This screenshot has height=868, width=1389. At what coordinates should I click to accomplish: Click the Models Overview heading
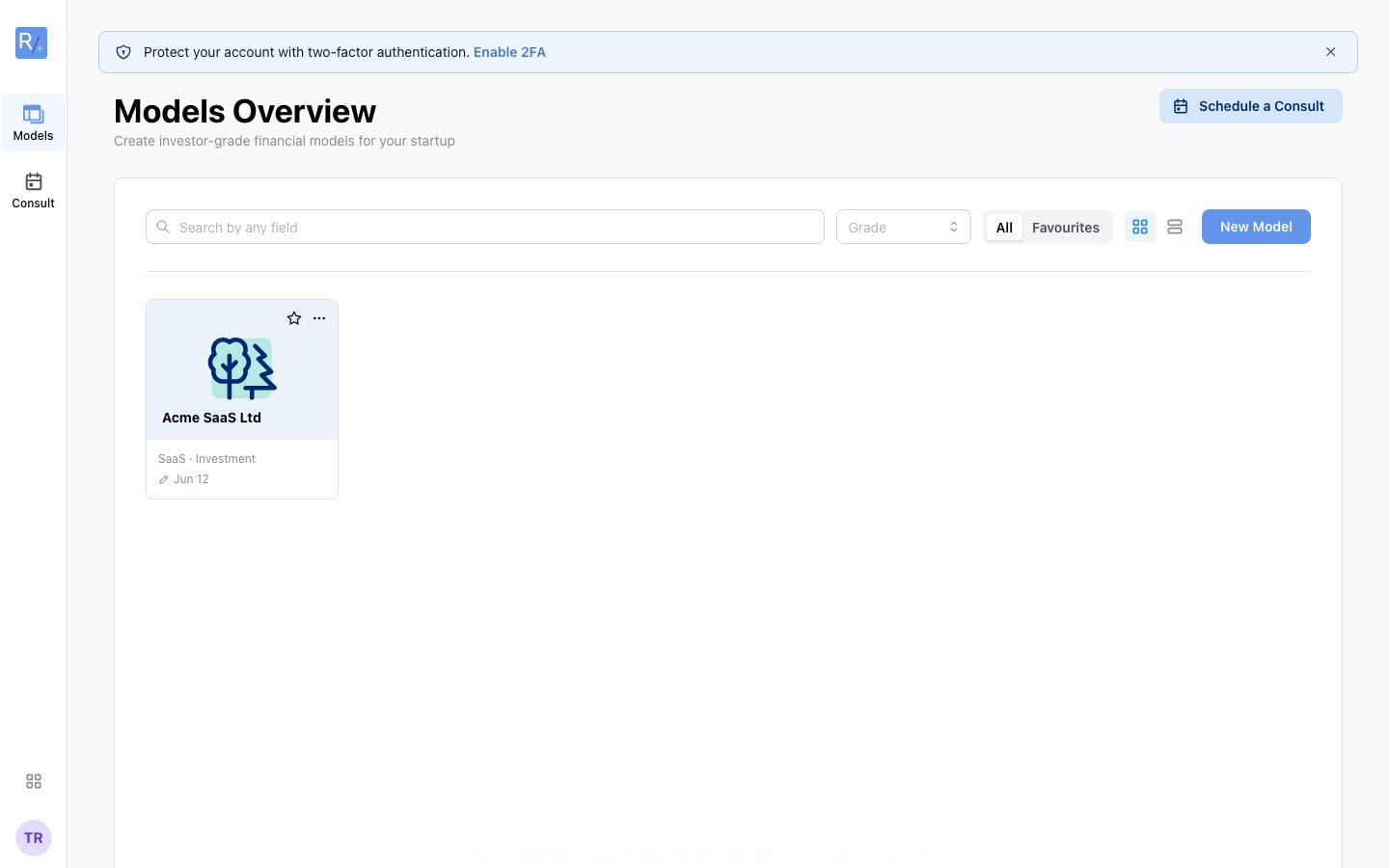245,111
